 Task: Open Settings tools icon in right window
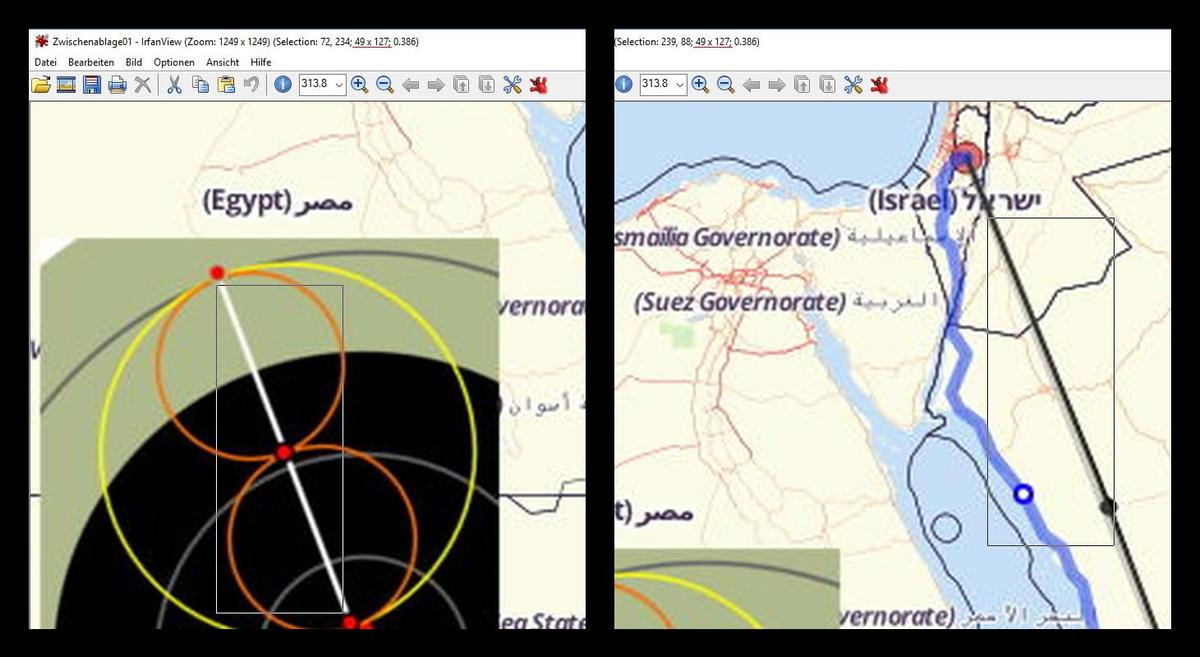(854, 85)
